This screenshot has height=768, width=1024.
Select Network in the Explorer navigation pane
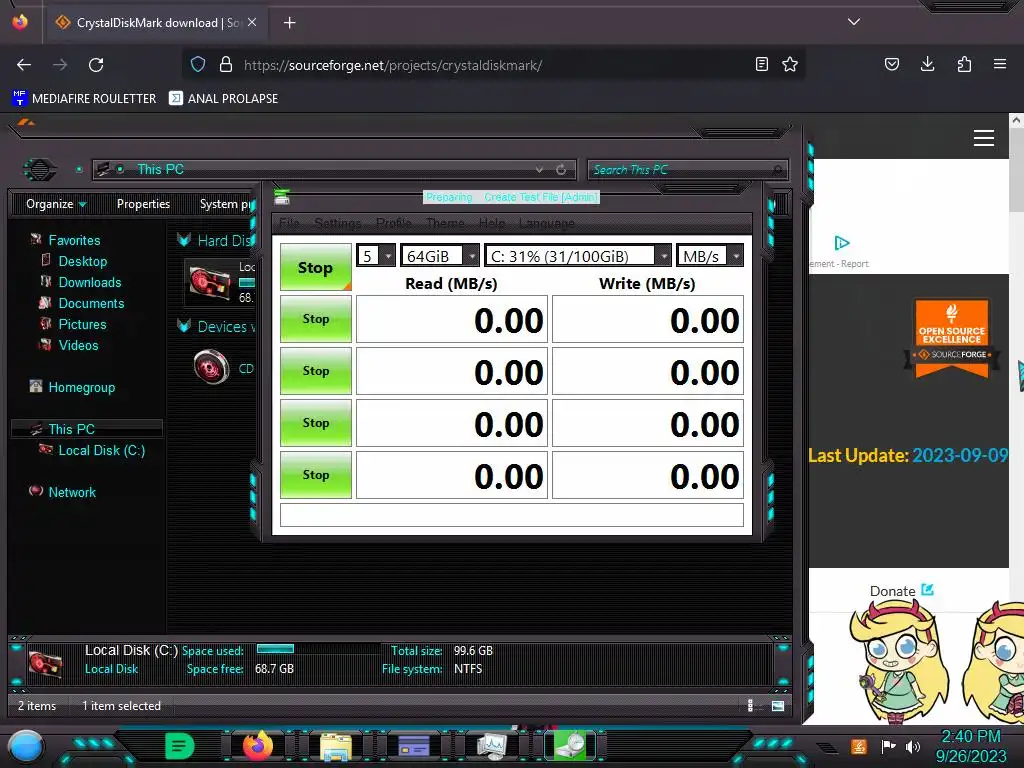pyautogui.click(x=72, y=492)
